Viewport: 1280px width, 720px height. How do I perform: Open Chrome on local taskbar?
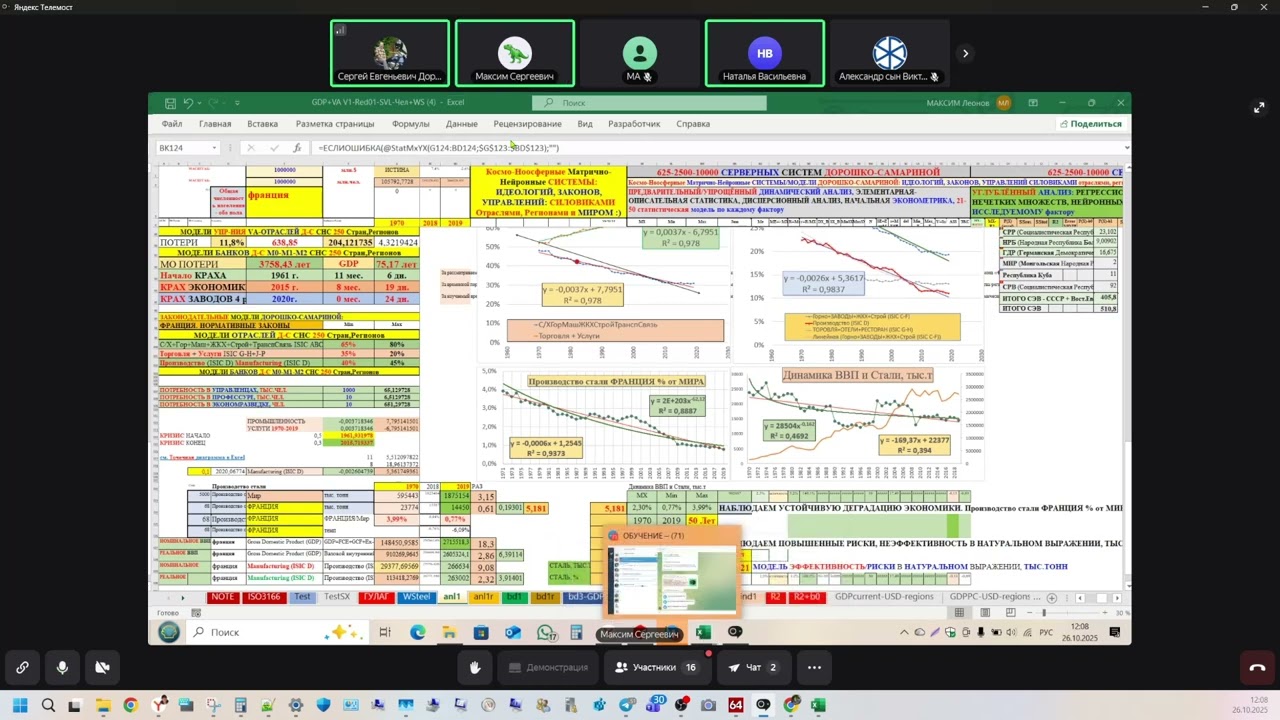(130, 706)
